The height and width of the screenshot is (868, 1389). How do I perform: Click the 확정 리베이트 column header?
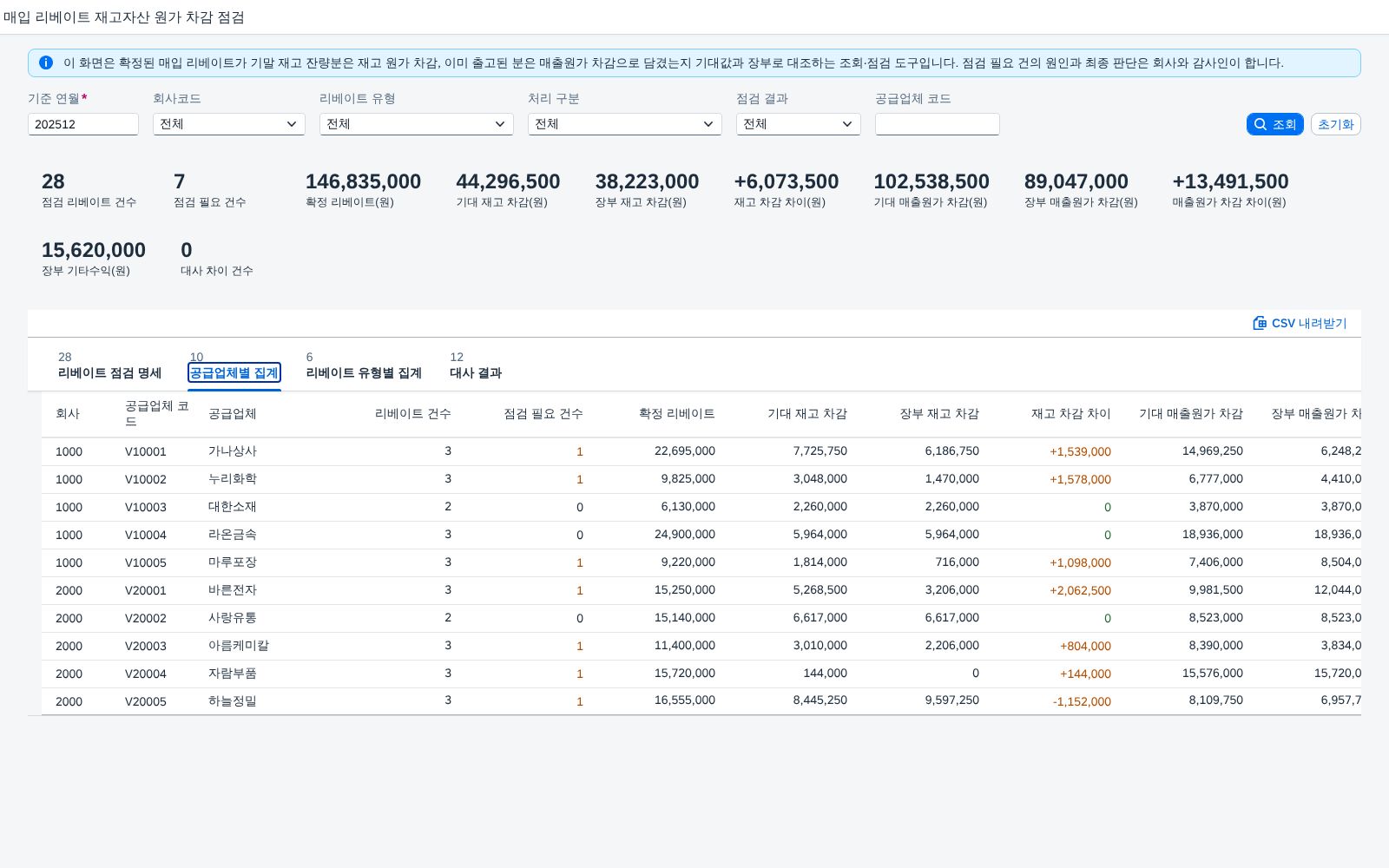tap(677, 414)
